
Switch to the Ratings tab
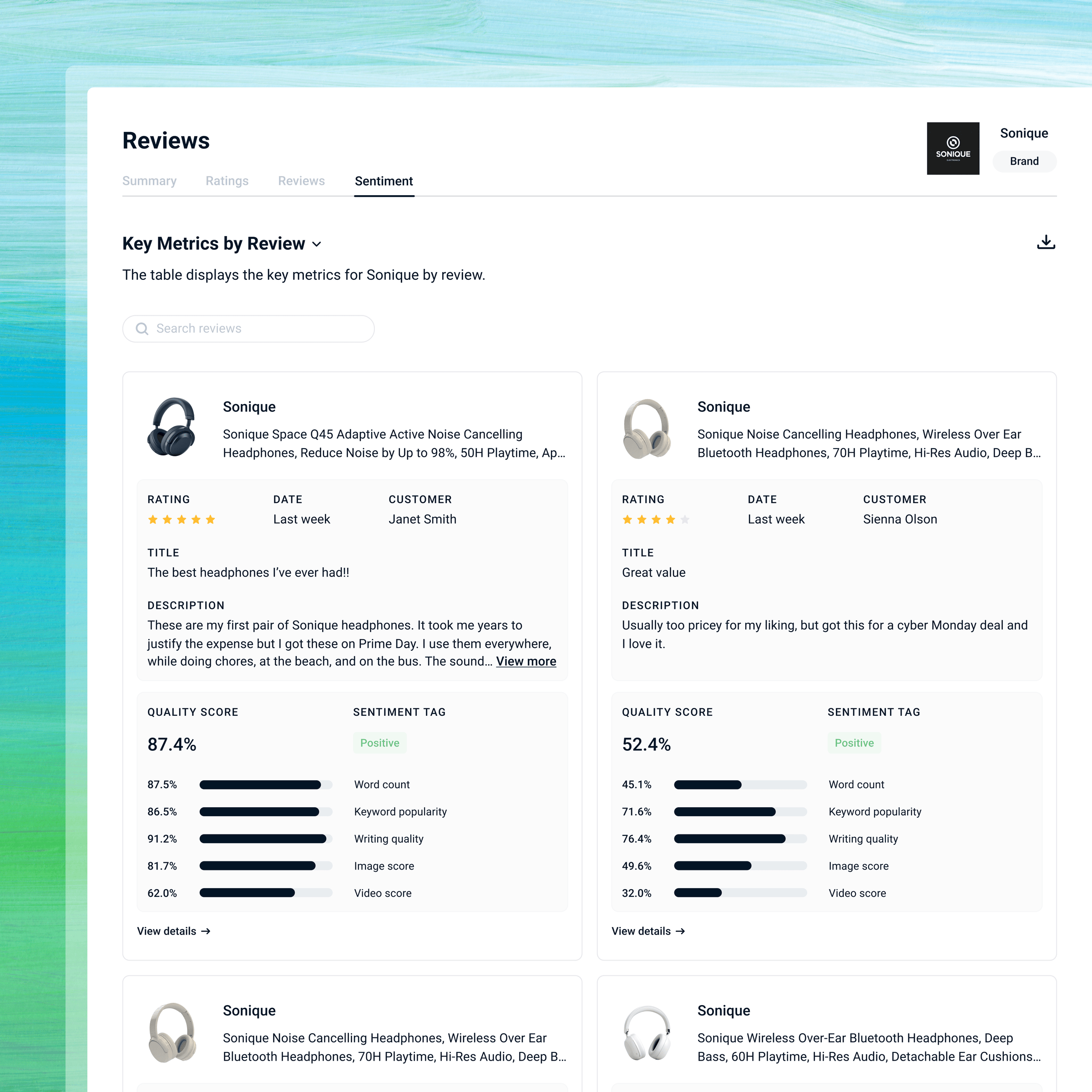(227, 181)
